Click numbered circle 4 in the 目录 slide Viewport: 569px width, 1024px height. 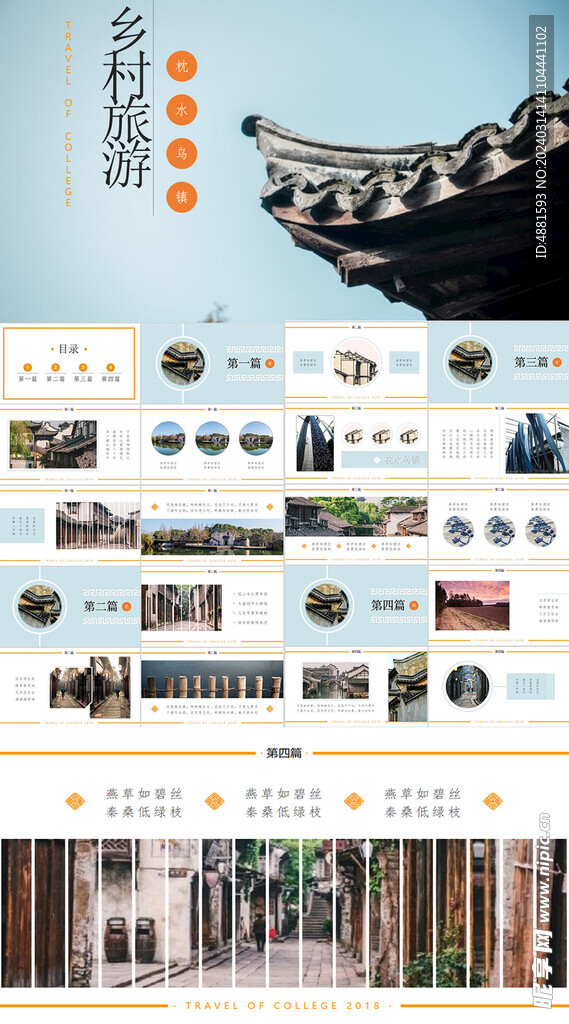(110, 368)
